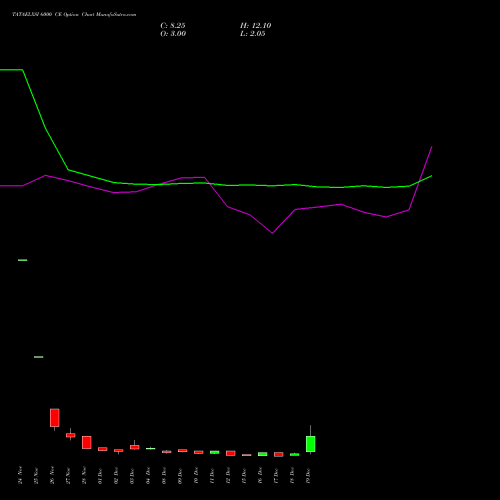Select the tall red candle on 26 Nov
This screenshot has height=500, width=500.
pos(55,418)
